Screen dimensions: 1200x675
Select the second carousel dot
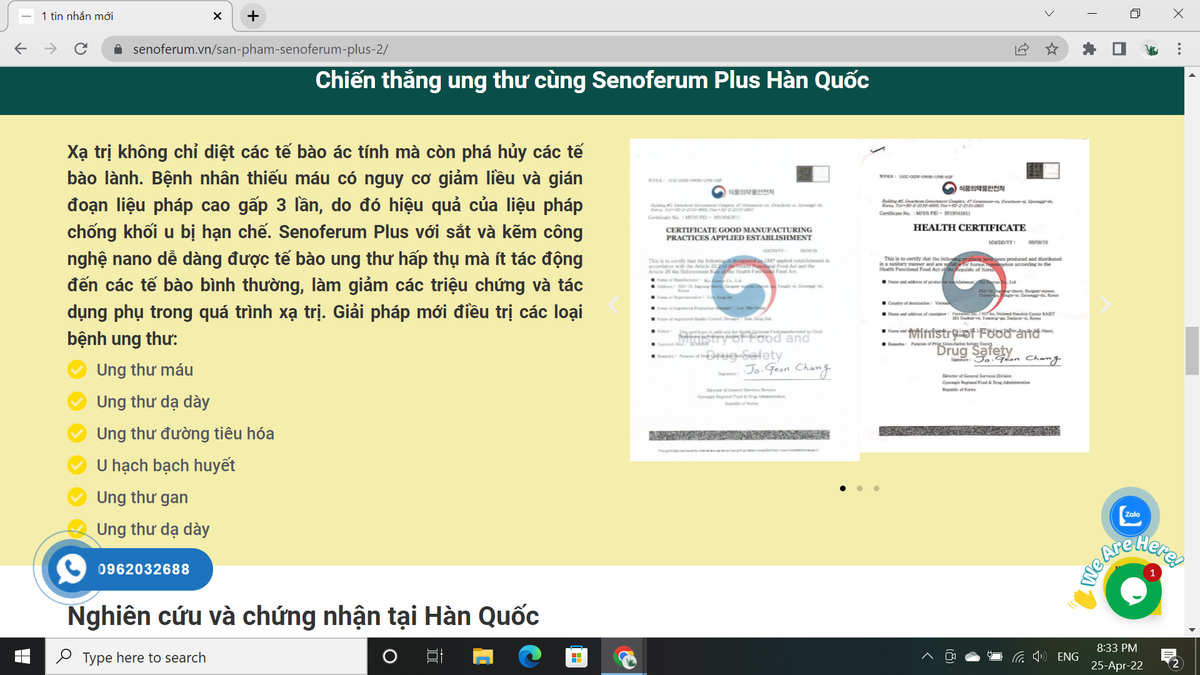tap(859, 488)
